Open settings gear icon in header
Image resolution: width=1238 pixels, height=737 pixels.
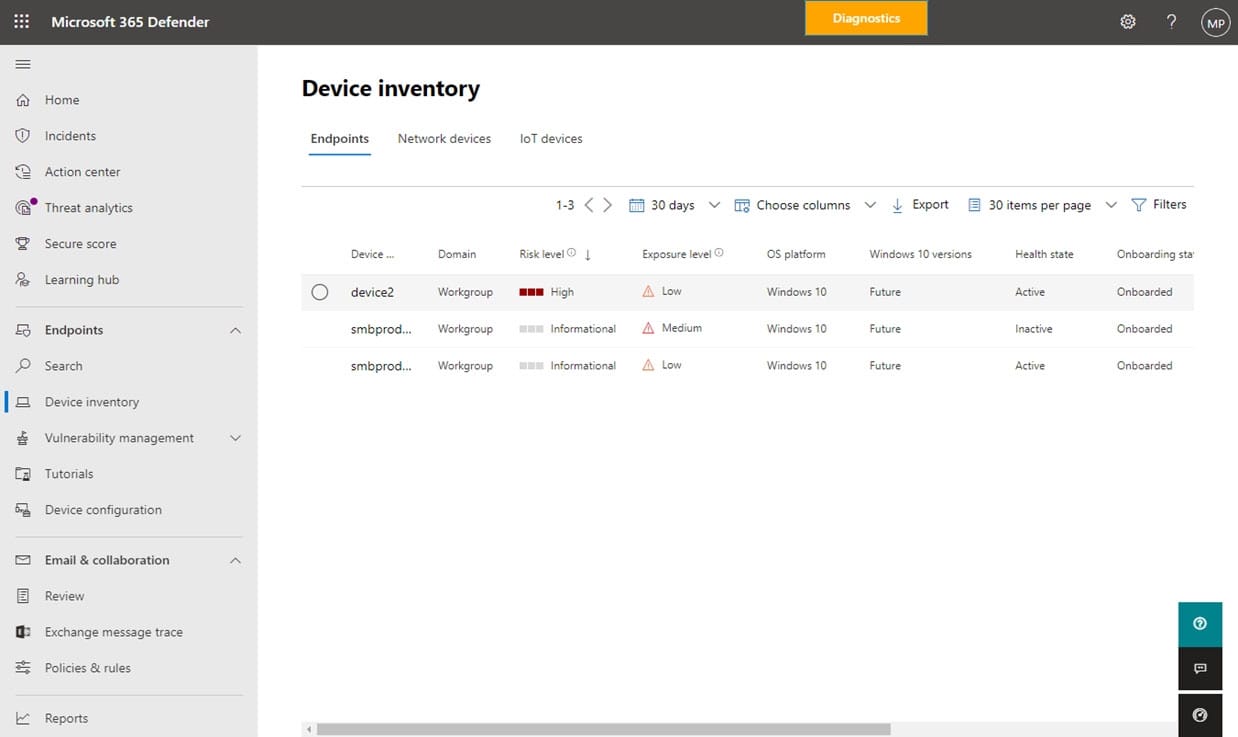coord(1128,21)
